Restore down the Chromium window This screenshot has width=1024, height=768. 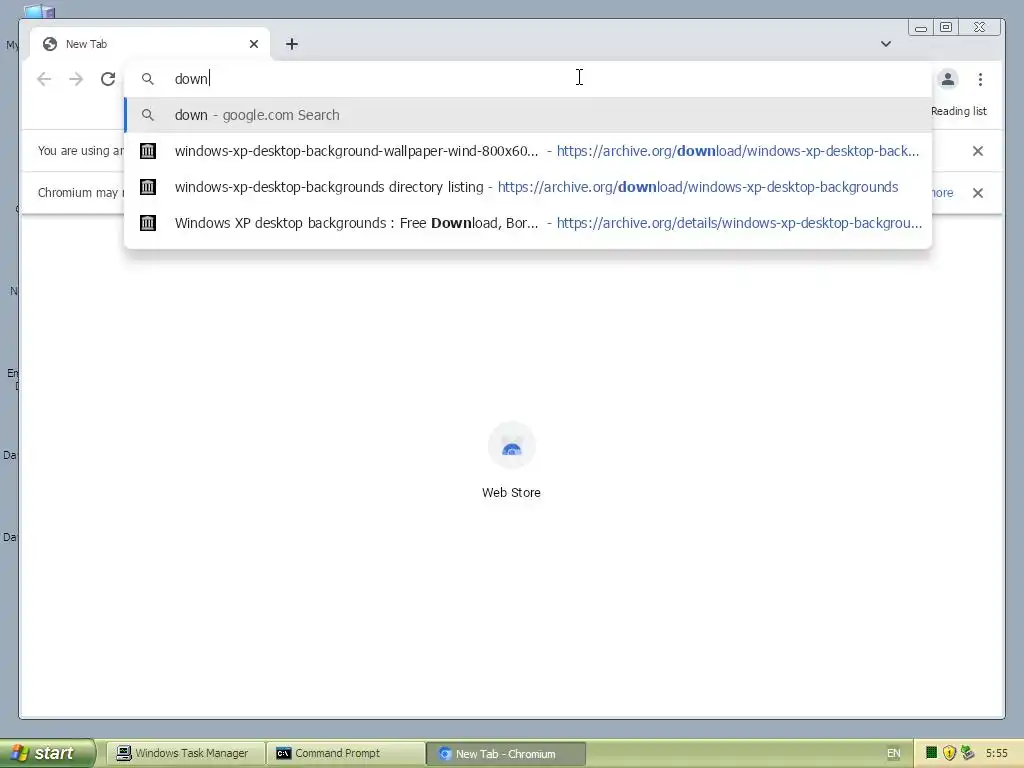click(x=946, y=27)
